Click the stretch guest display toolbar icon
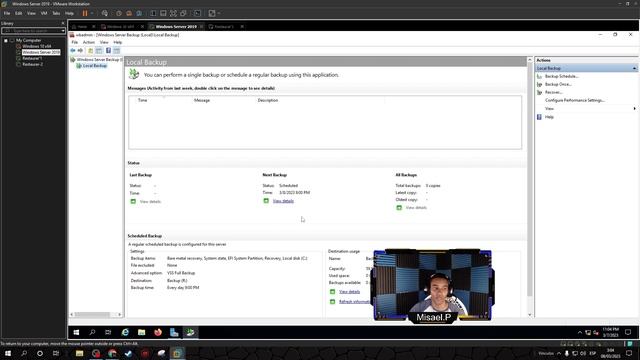640x360 pixels. (x=212, y=13)
